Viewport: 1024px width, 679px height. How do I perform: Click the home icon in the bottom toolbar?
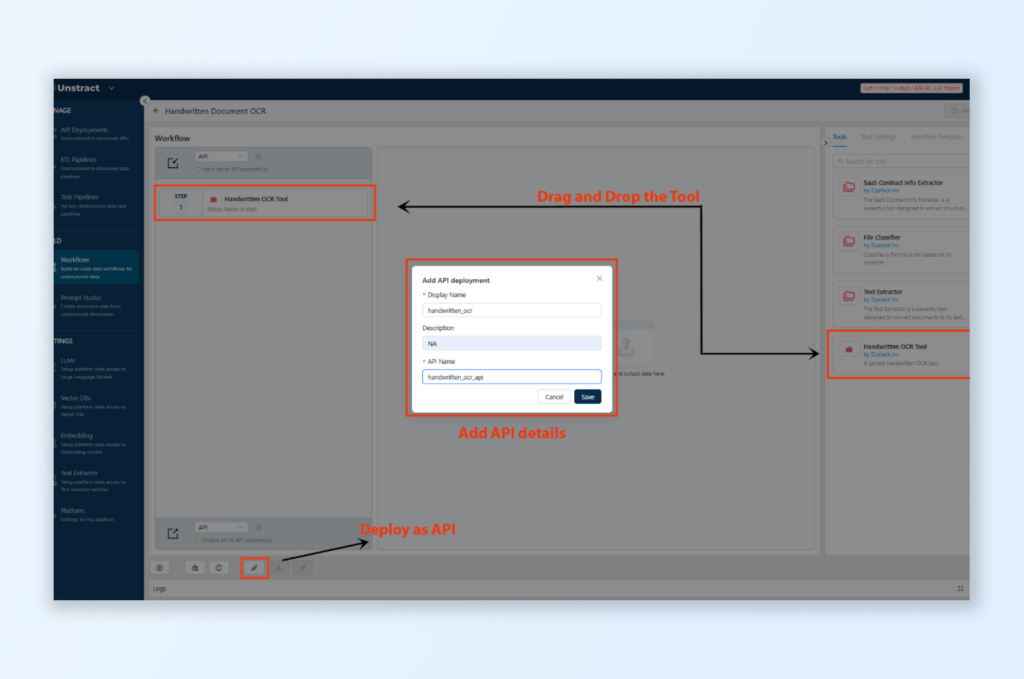pos(195,567)
